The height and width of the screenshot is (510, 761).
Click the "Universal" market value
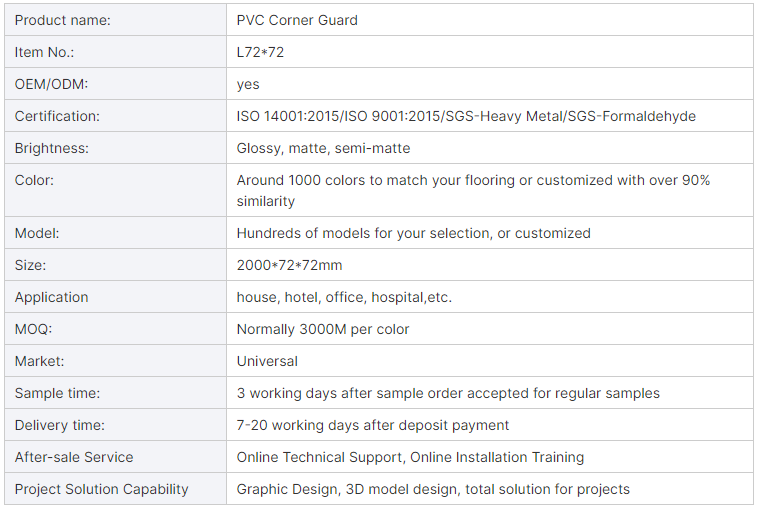point(267,361)
